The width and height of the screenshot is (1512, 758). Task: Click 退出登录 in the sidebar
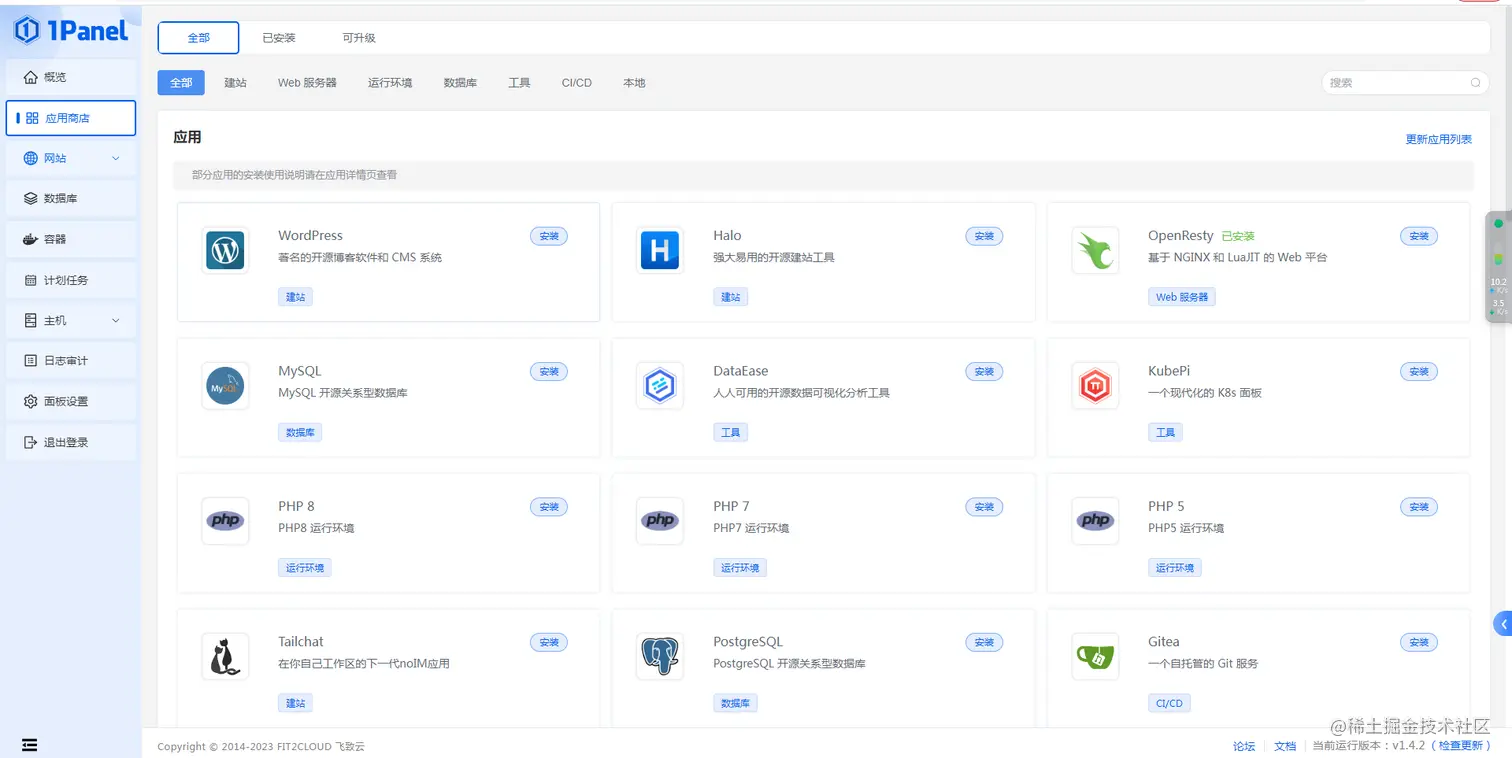click(x=71, y=442)
